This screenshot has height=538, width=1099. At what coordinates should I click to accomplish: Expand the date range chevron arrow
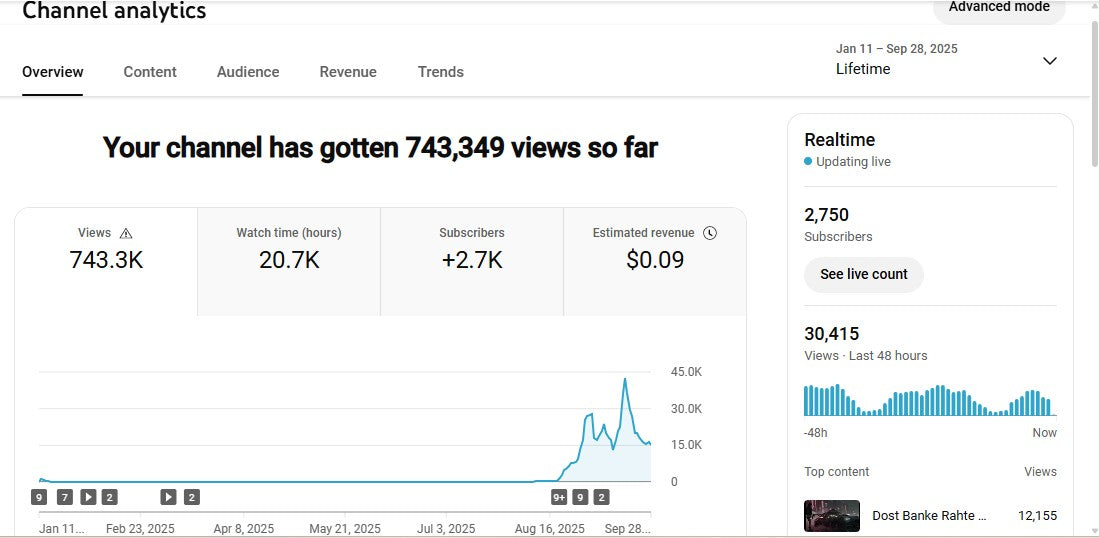[x=1049, y=61]
